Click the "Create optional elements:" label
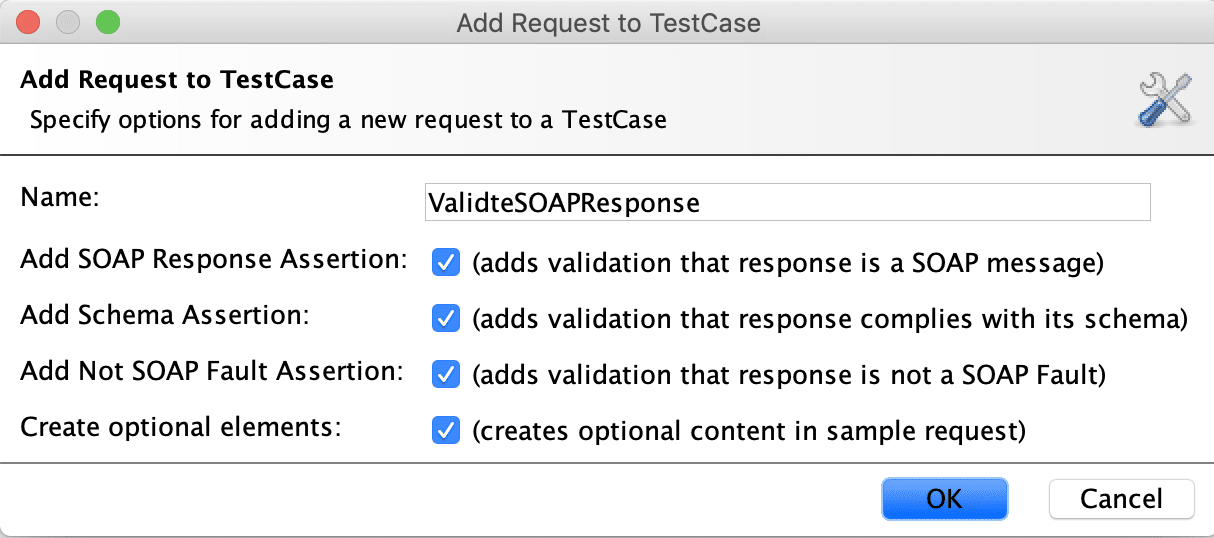 [x=181, y=427]
